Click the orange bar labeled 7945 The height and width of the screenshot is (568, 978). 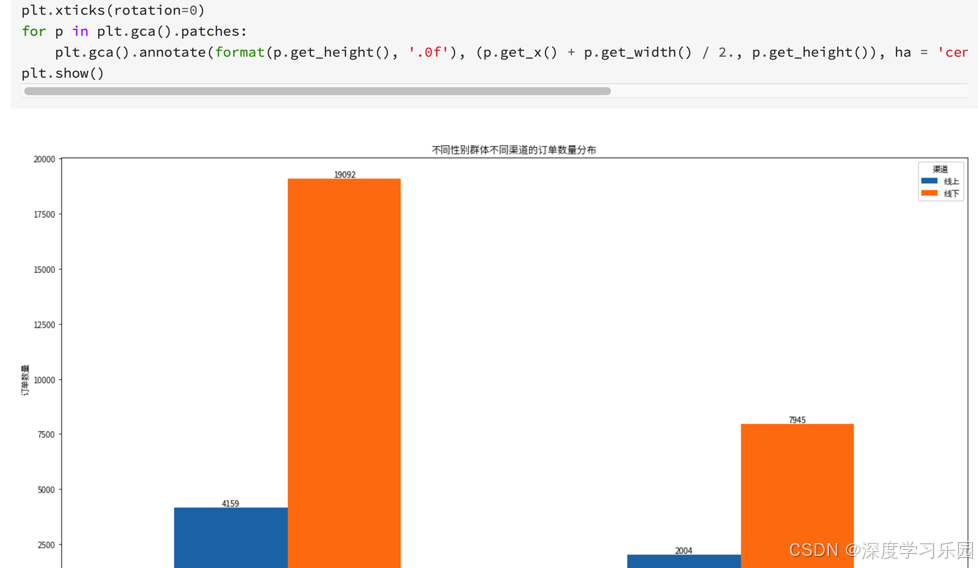tap(797, 496)
